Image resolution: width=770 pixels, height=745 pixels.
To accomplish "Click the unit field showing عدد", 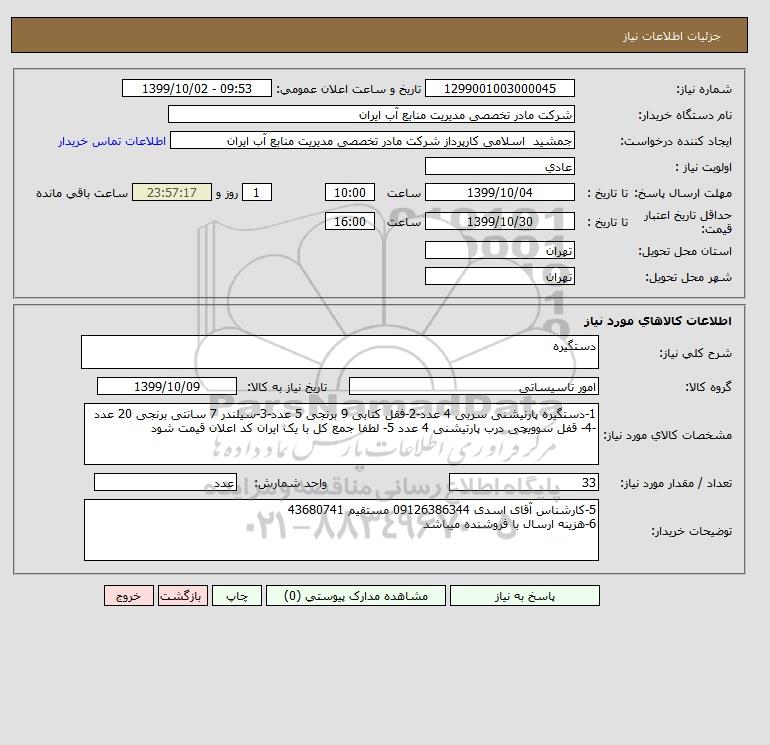I will (165, 482).
